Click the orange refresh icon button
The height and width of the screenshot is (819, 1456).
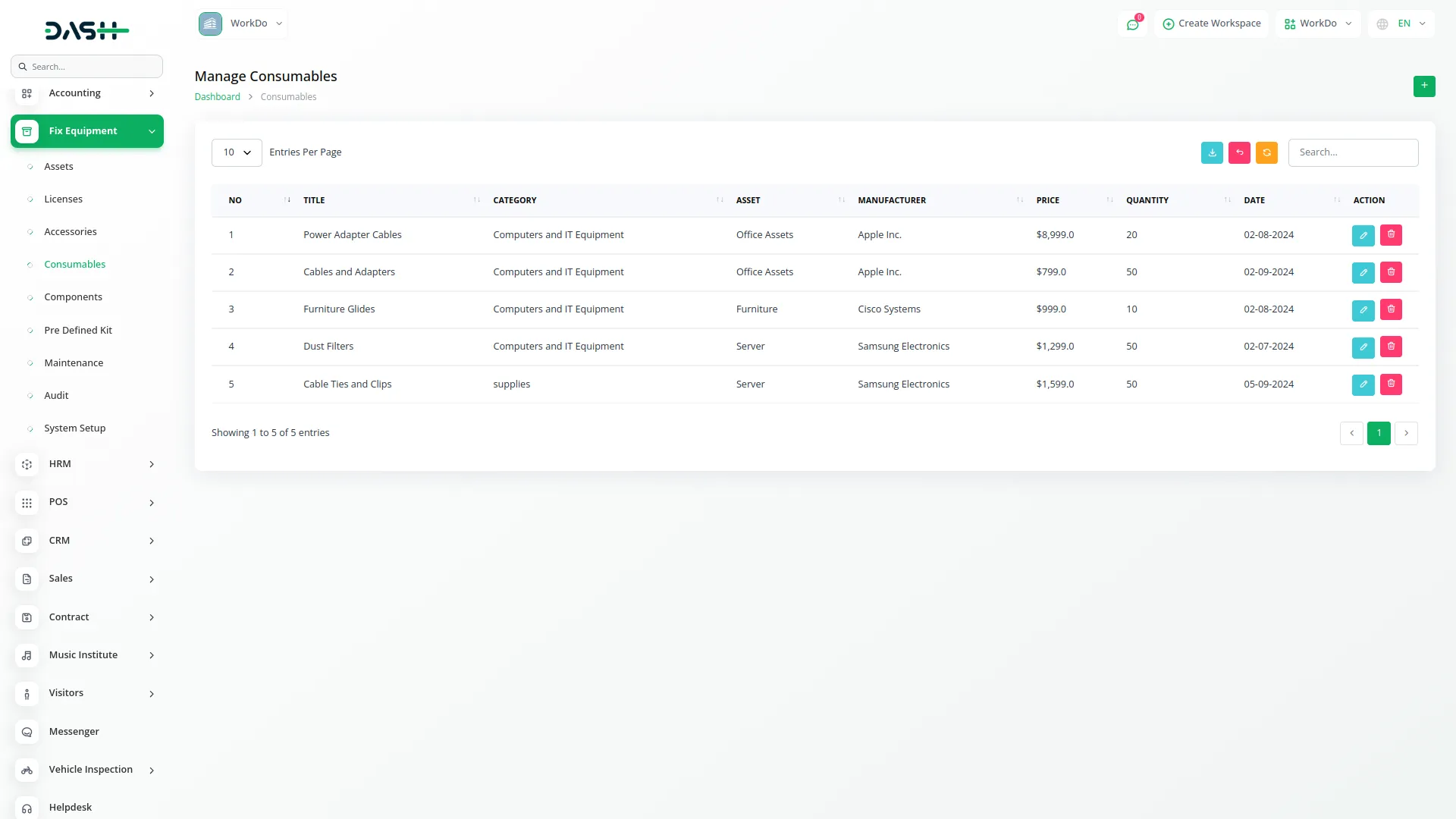[x=1266, y=152]
